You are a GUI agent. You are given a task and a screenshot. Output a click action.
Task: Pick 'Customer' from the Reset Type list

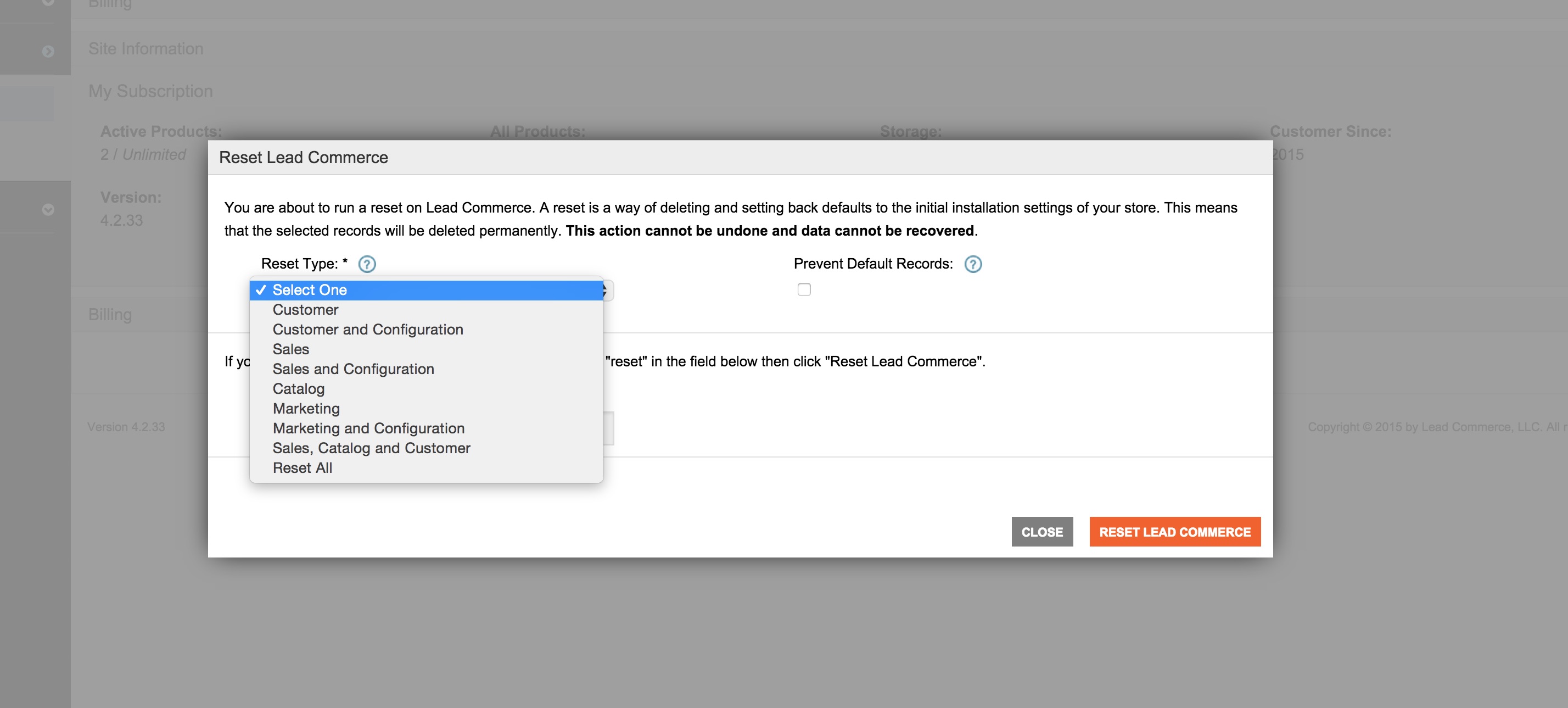(426, 310)
